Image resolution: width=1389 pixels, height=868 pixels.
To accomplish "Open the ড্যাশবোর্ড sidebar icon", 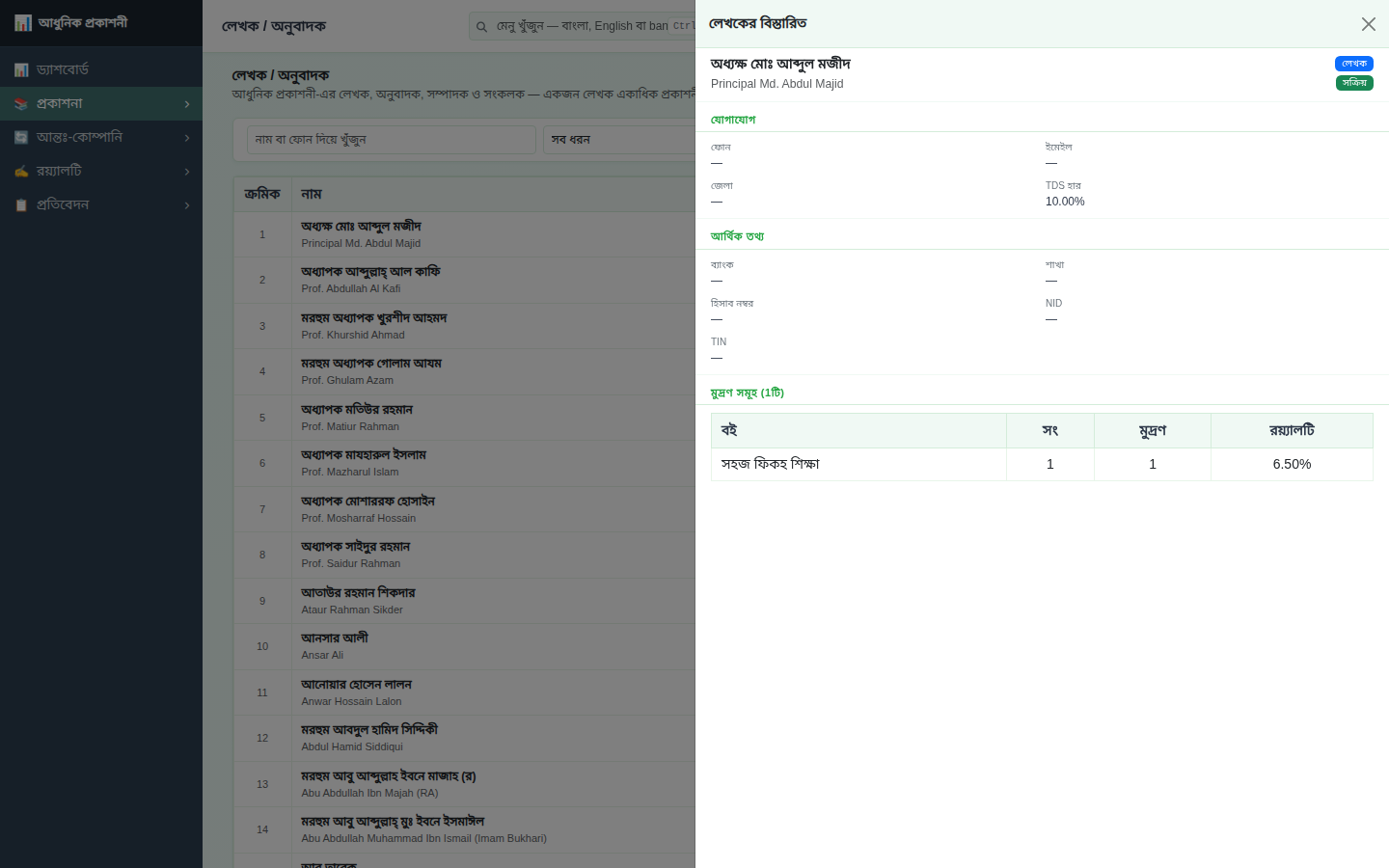I will pos(21,69).
